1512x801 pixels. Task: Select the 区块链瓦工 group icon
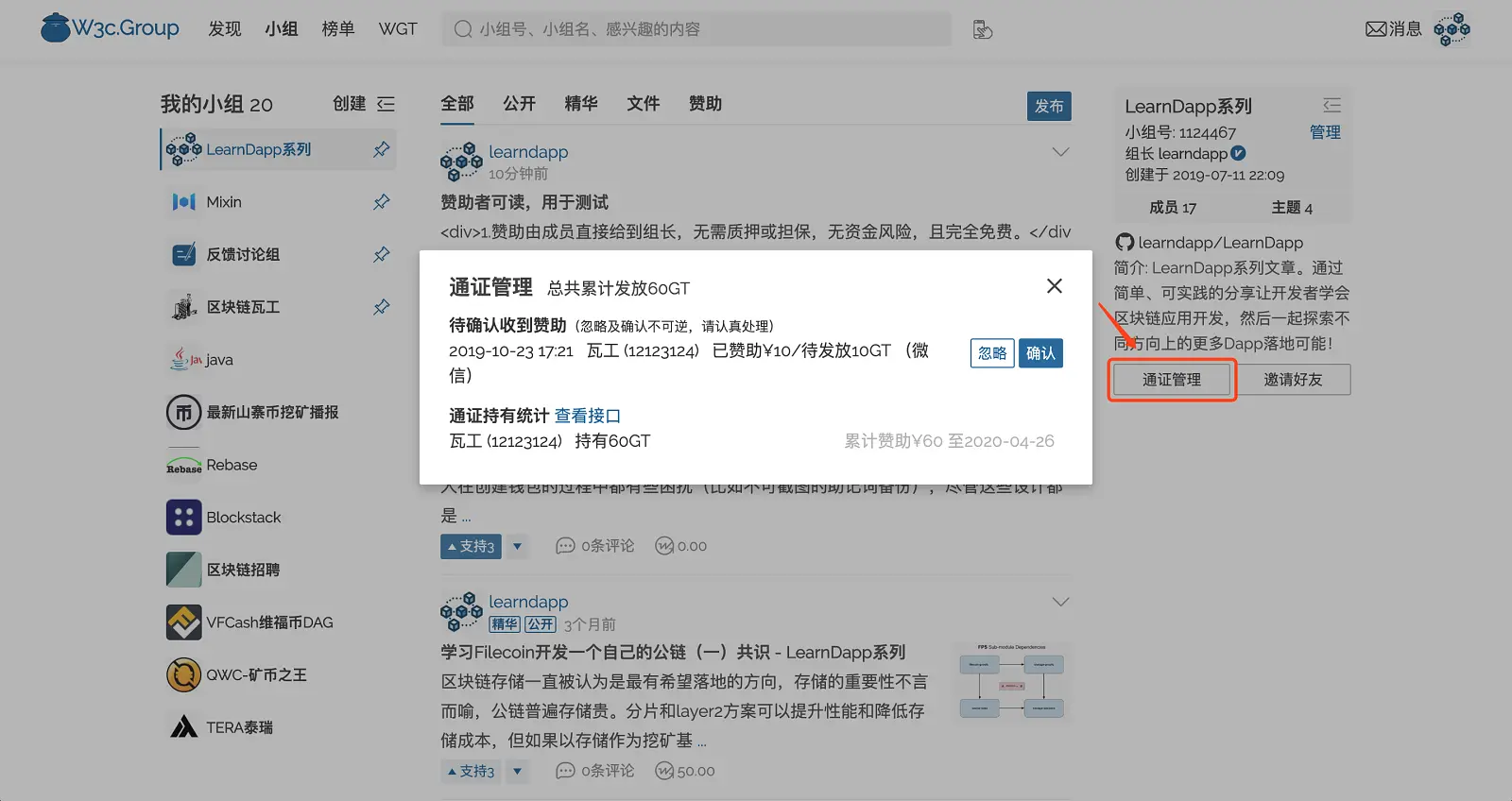pos(183,307)
